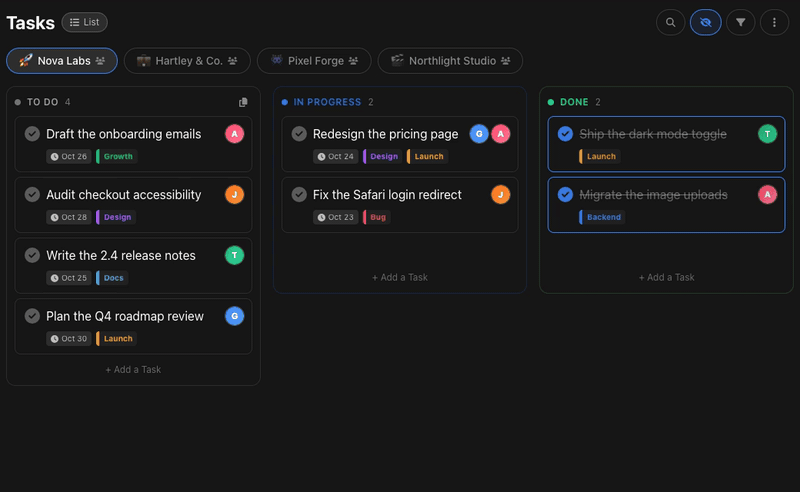The height and width of the screenshot is (492, 800).
Task: Open the filter funnel button
Action: (x=740, y=22)
